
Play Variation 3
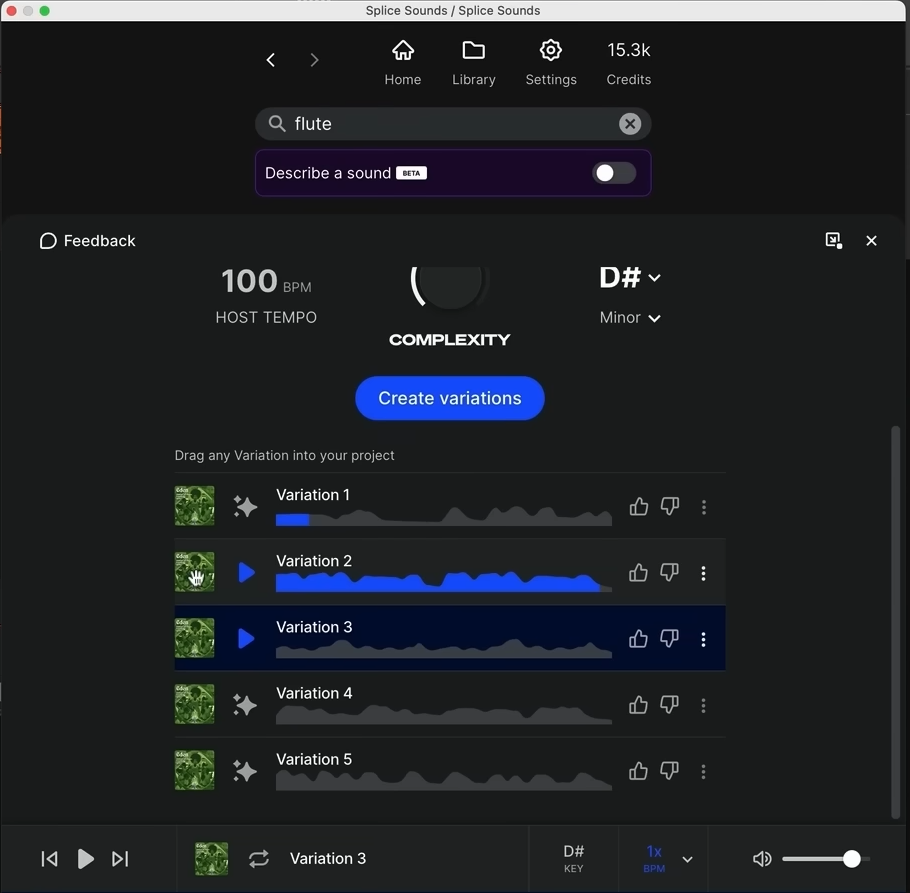point(246,639)
